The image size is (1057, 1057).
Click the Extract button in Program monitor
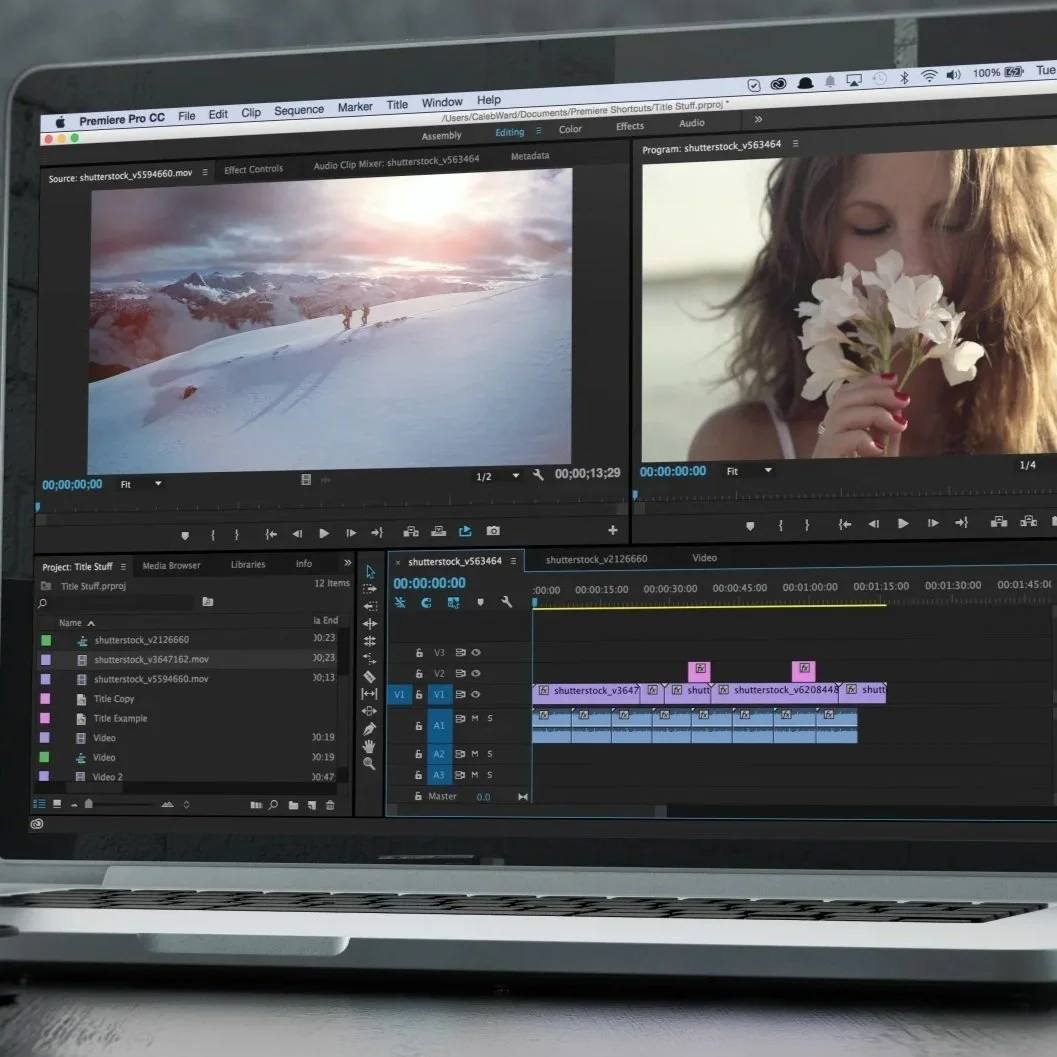click(x=1029, y=521)
